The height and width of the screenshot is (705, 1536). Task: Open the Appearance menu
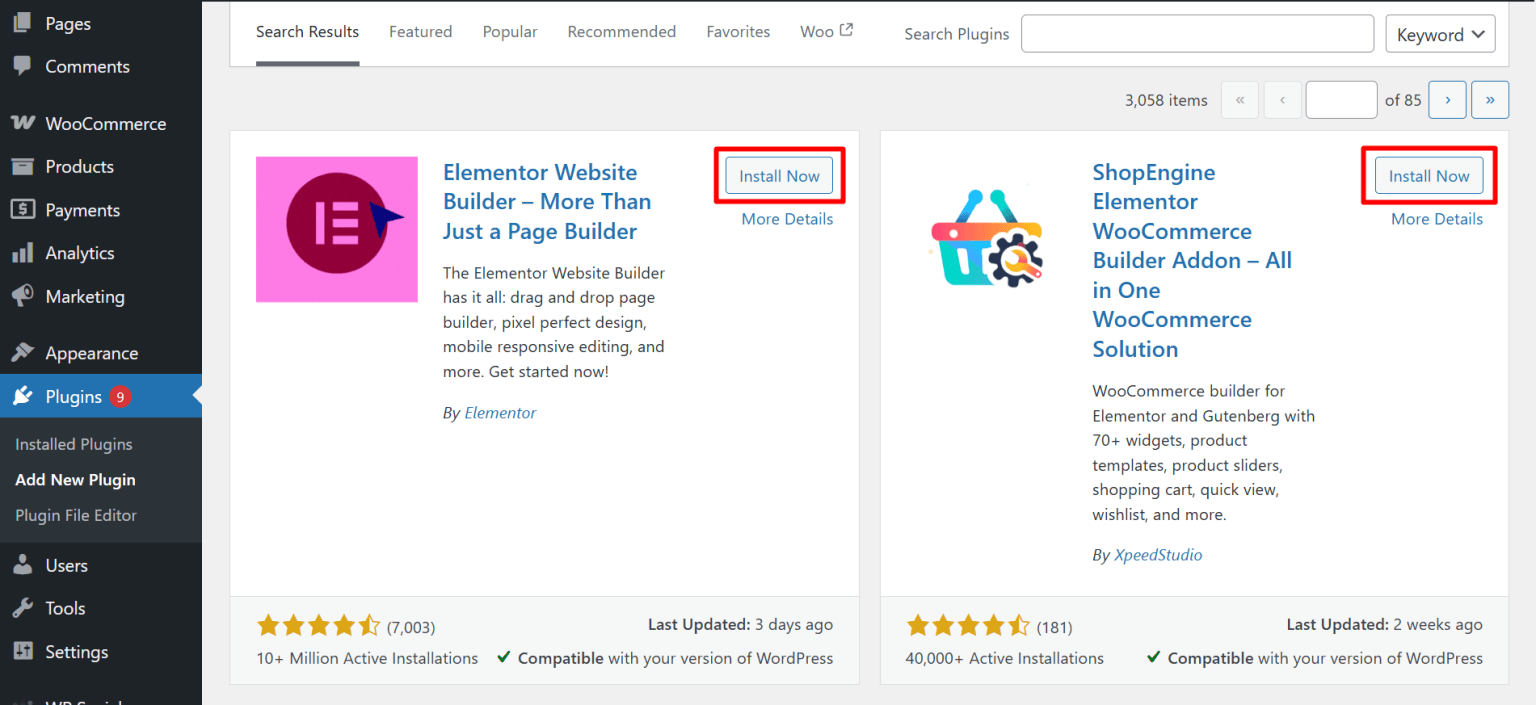[x=91, y=352]
